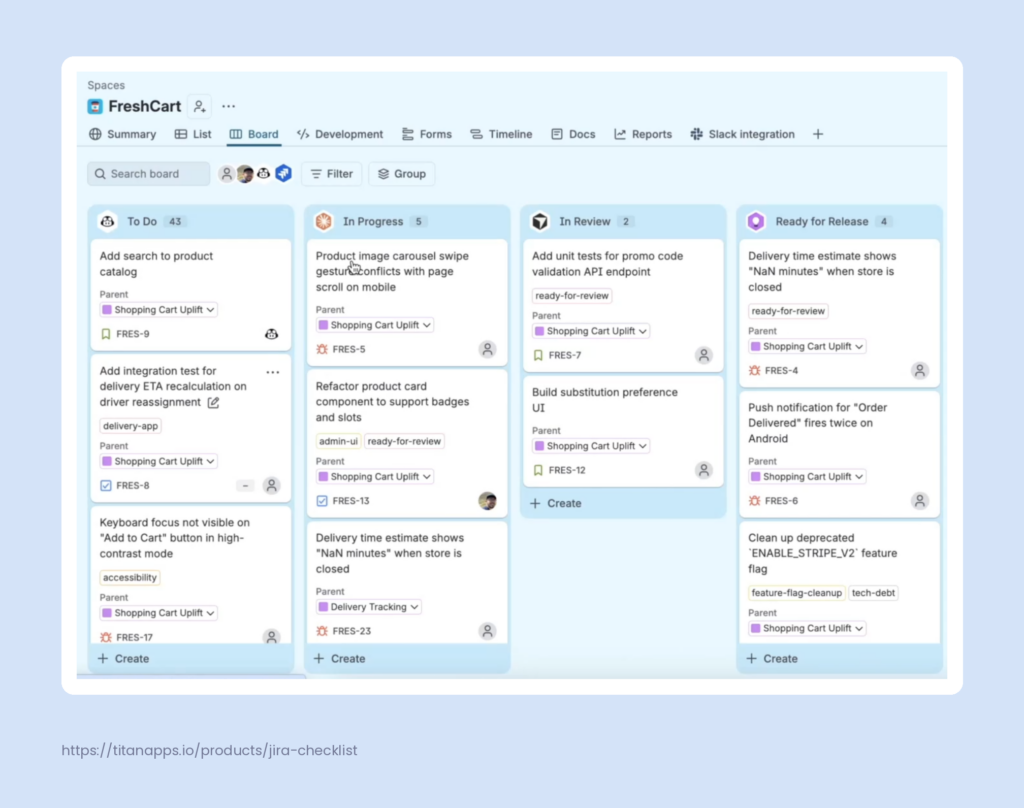Expand Shopping Cart Uplift parent on FRES-7

[590, 331]
